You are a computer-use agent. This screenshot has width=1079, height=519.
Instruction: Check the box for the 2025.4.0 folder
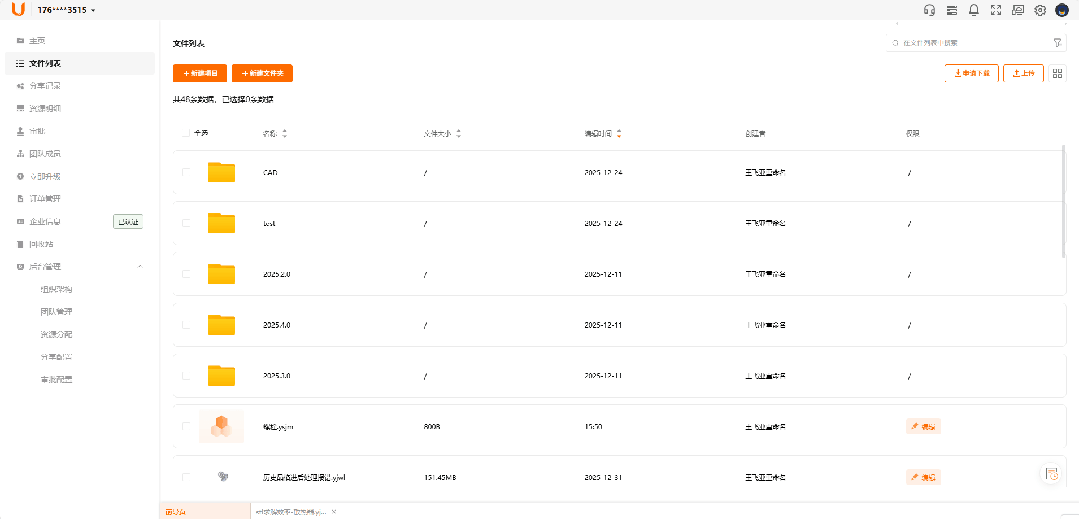coord(185,324)
